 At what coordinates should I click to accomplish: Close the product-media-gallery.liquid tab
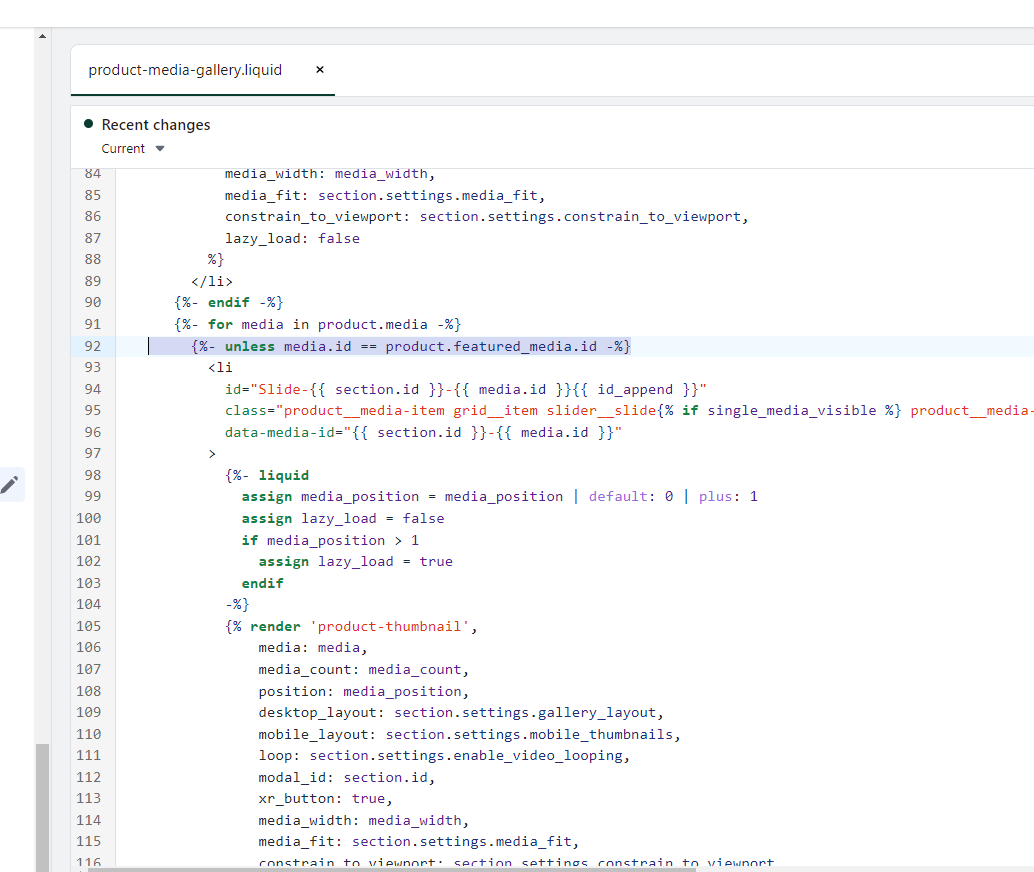point(320,70)
